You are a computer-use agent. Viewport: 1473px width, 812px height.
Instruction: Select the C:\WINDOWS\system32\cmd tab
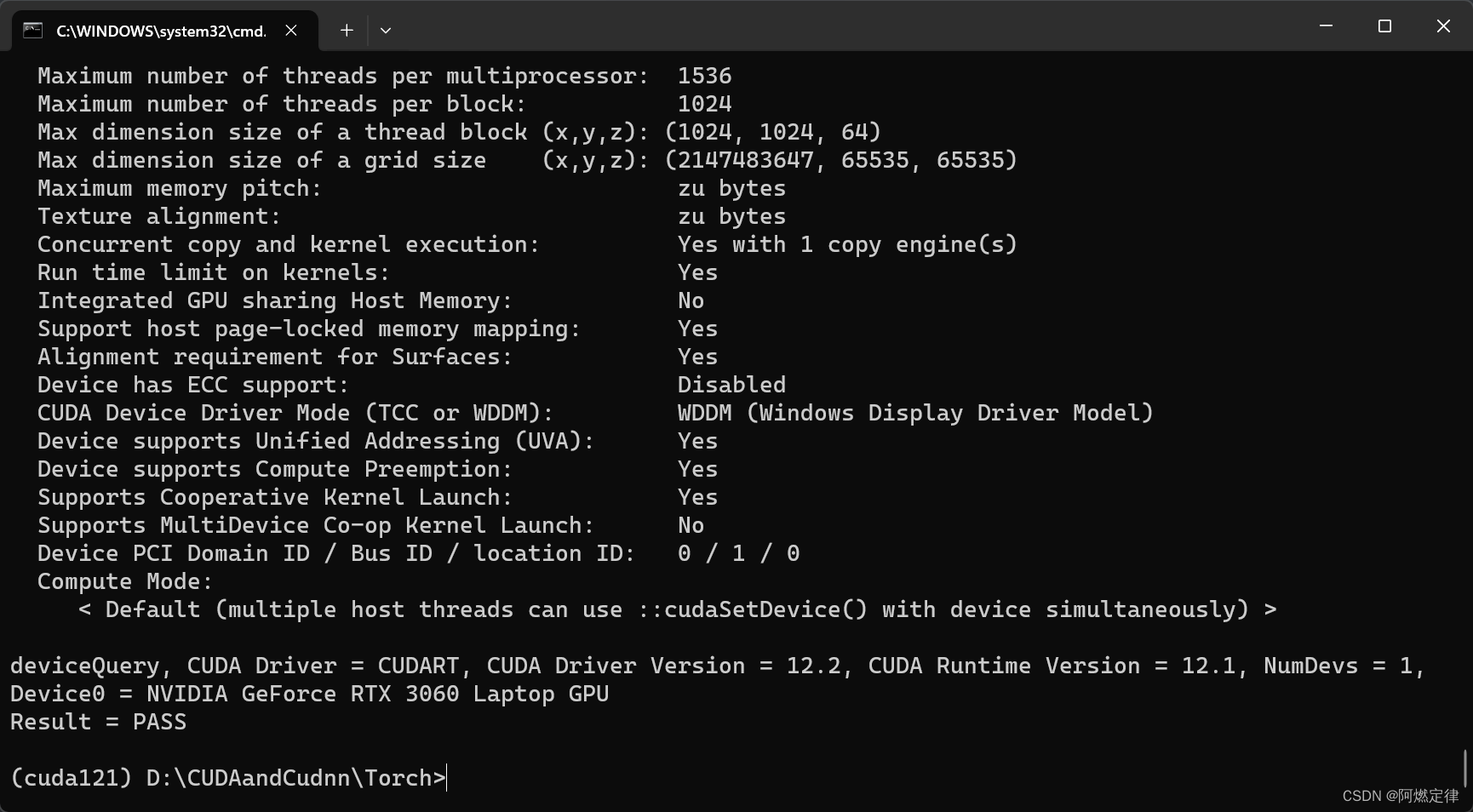[162, 30]
